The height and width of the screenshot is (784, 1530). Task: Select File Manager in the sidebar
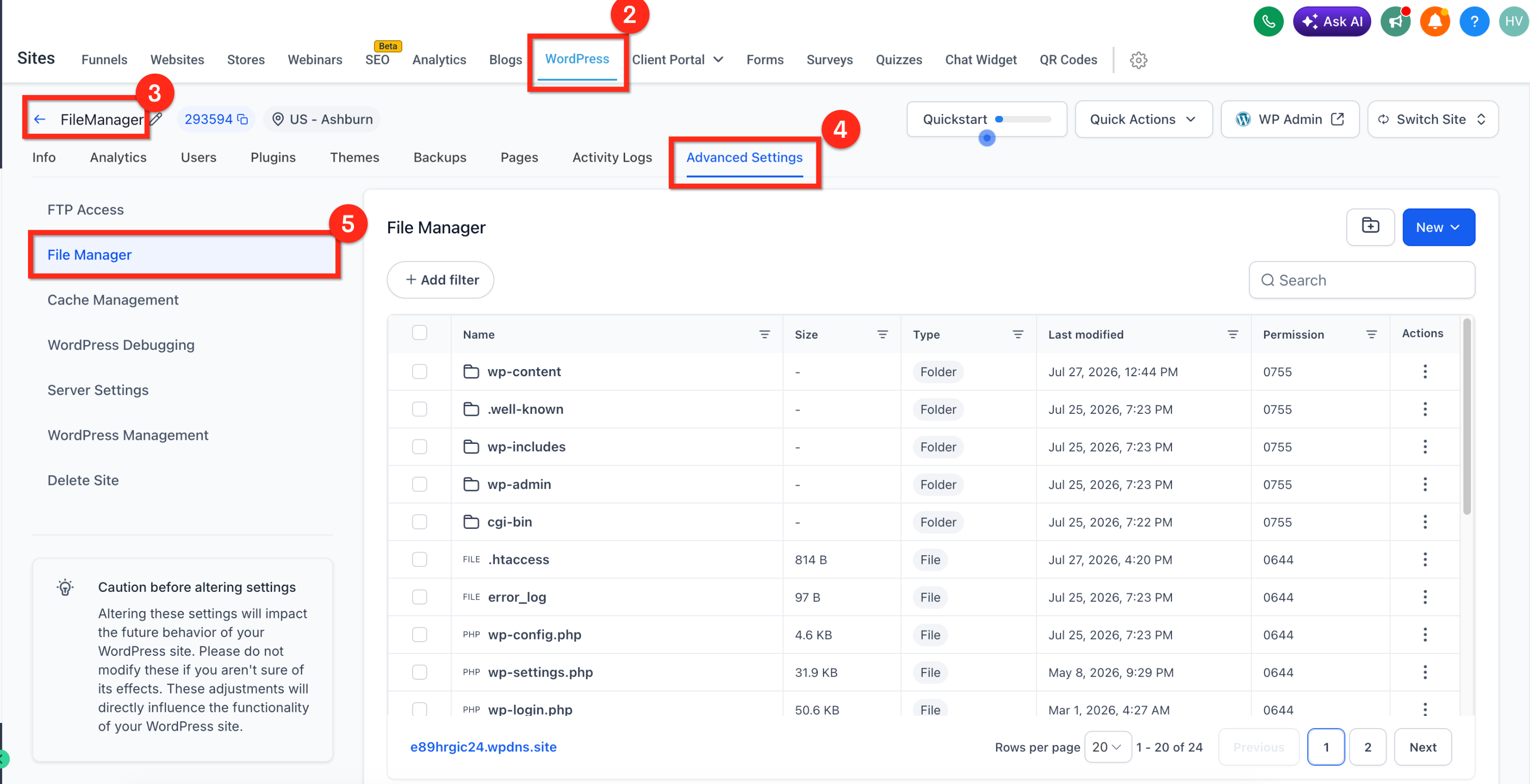tap(184, 255)
